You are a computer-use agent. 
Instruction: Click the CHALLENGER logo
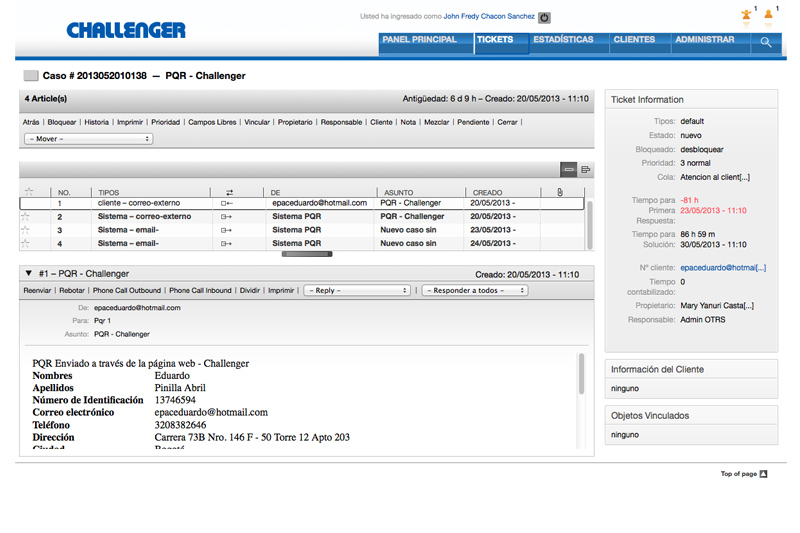pos(126,30)
